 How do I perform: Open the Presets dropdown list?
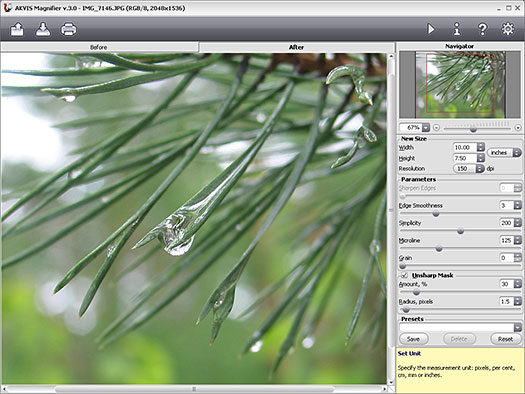(518, 327)
